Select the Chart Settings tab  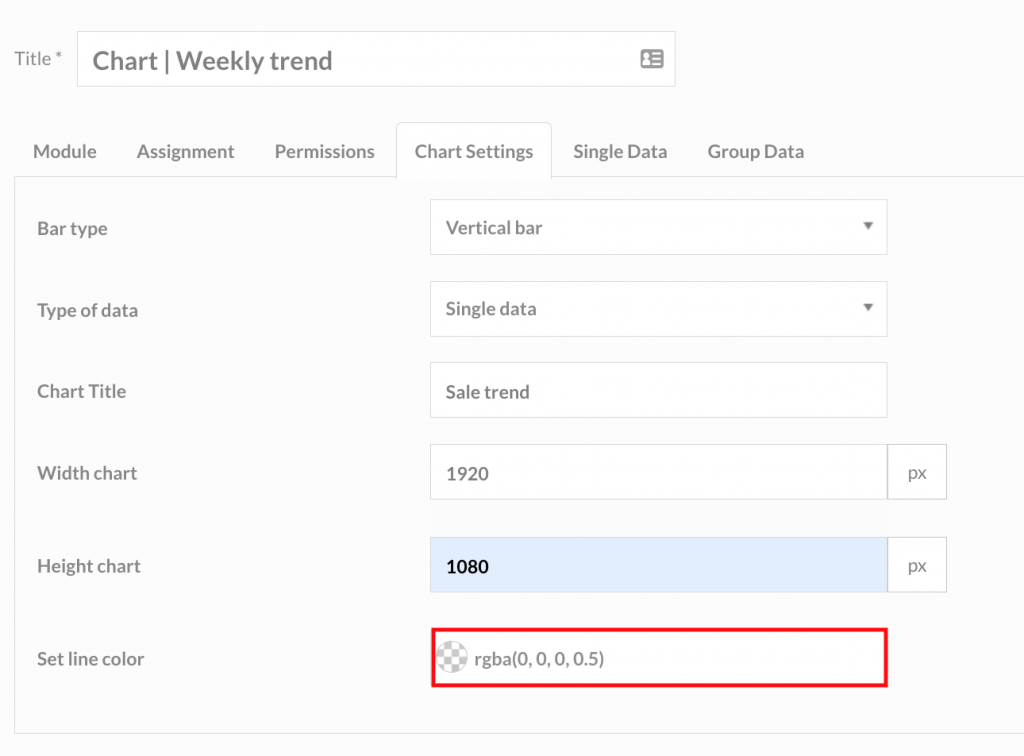tap(474, 151)
